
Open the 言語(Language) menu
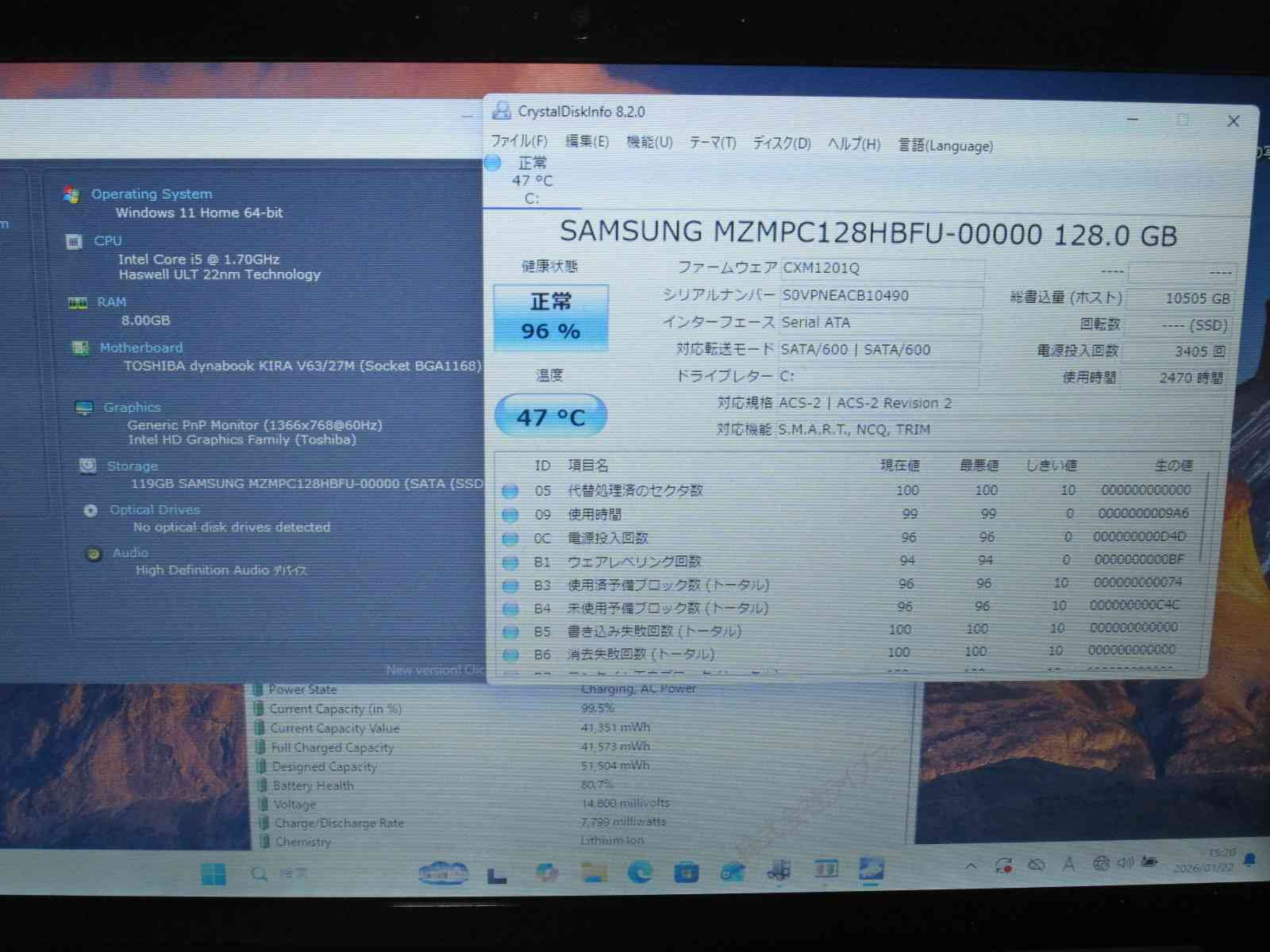point(945,146)
